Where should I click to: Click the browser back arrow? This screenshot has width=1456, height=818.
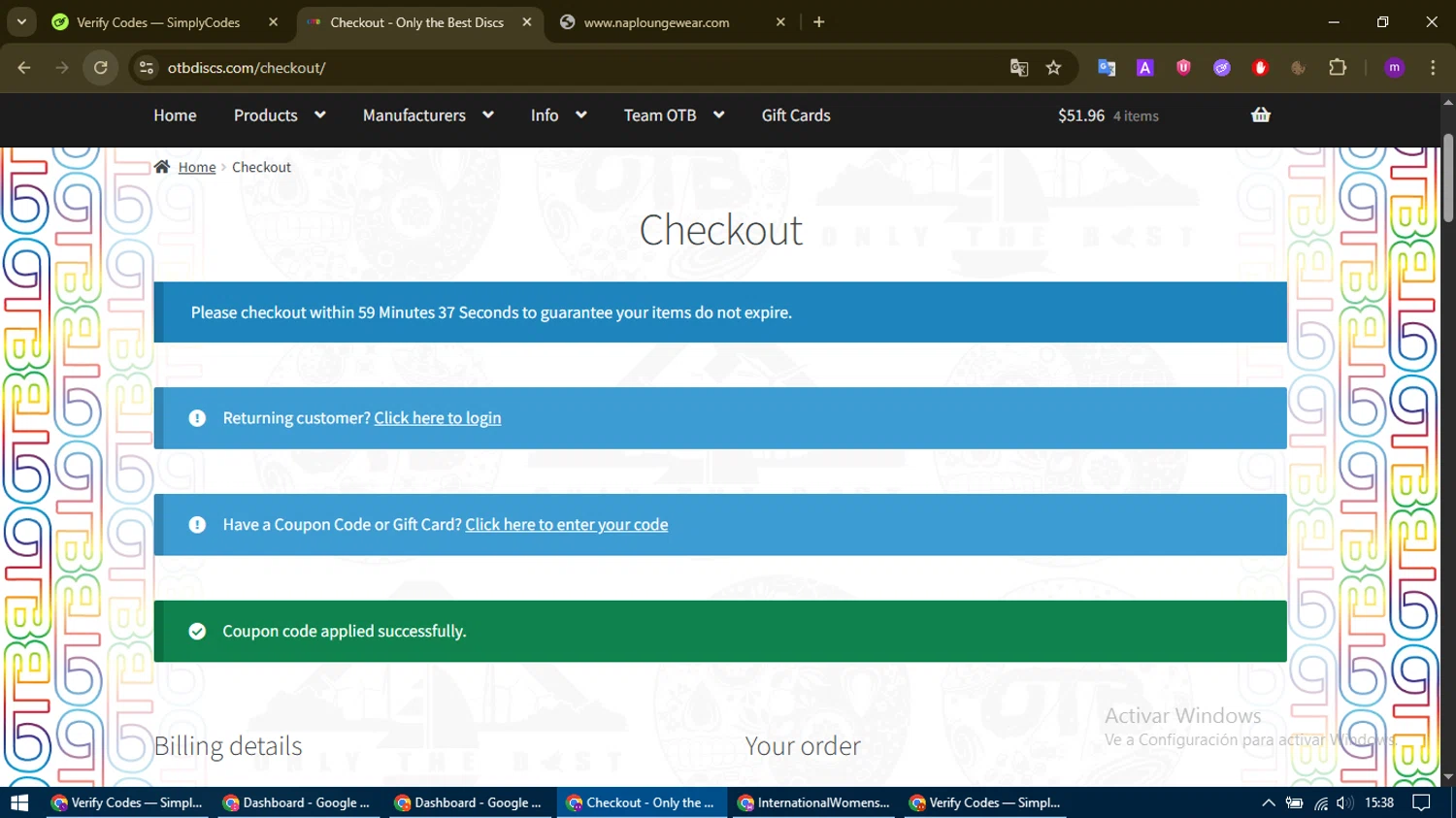[x=24, y=68]
